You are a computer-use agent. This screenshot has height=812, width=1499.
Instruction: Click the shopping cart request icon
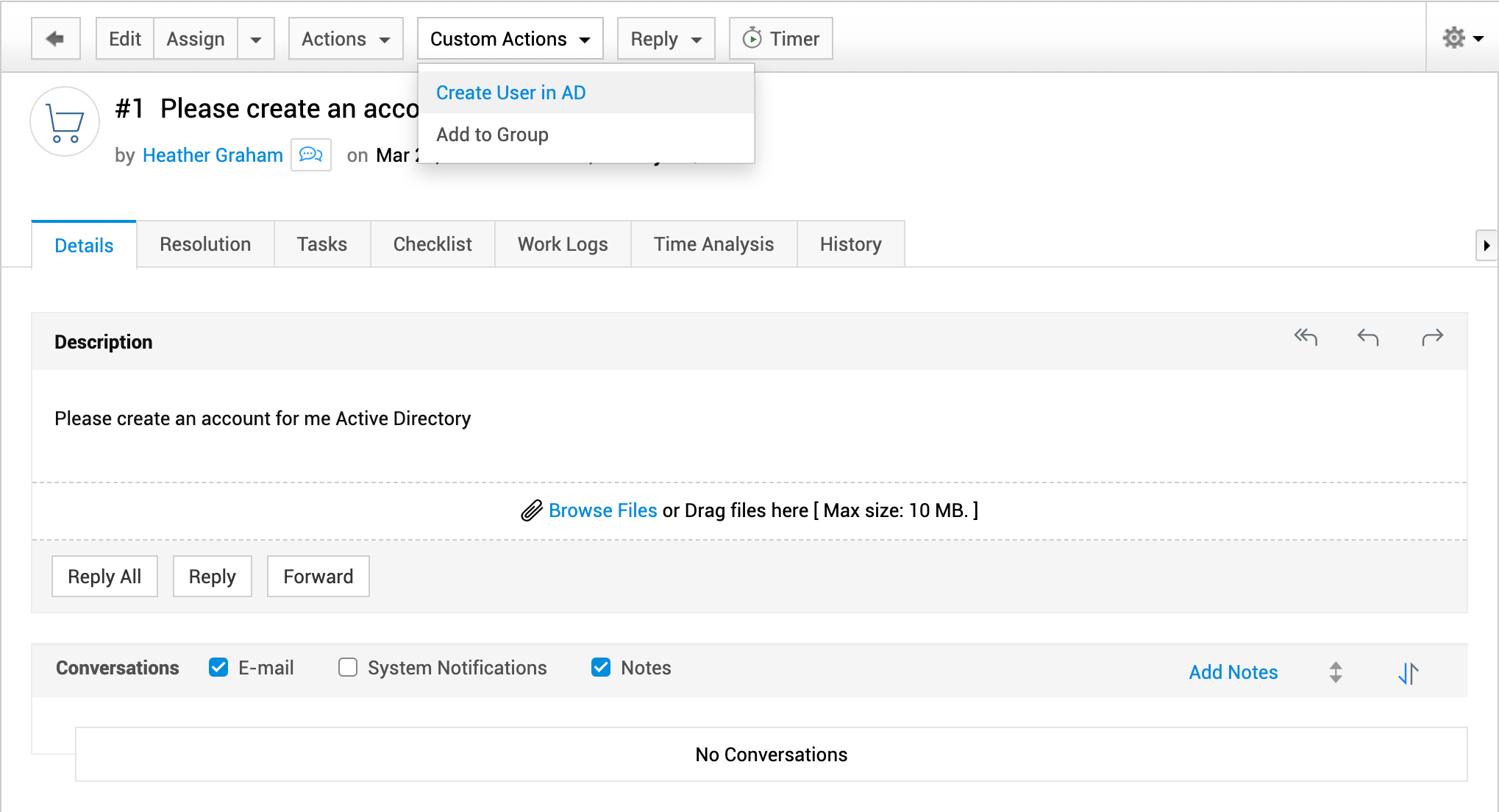pyautogui.click(x=65, y=122)
